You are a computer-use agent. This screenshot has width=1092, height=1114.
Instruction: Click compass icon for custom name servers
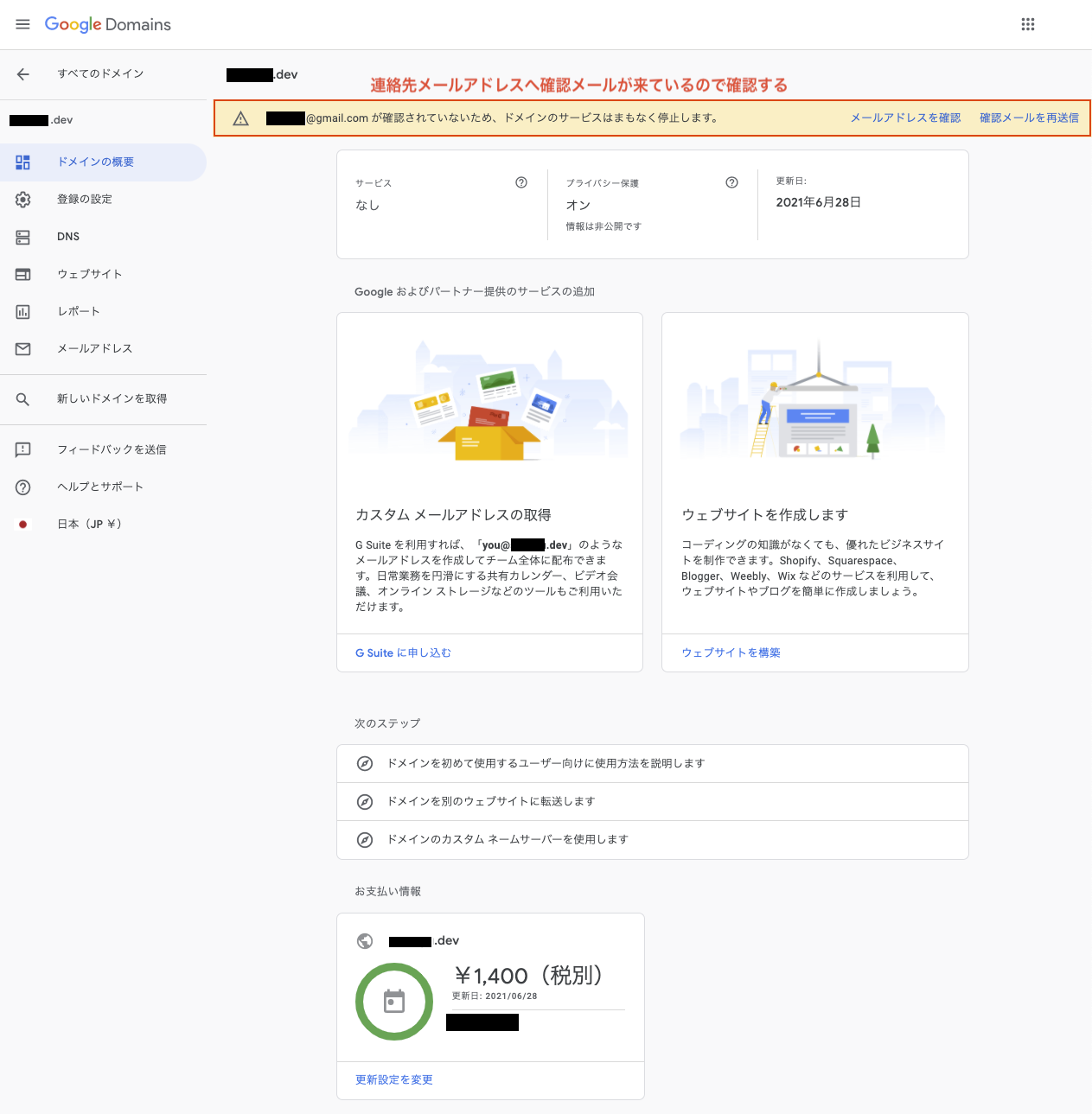click(365, 840)
